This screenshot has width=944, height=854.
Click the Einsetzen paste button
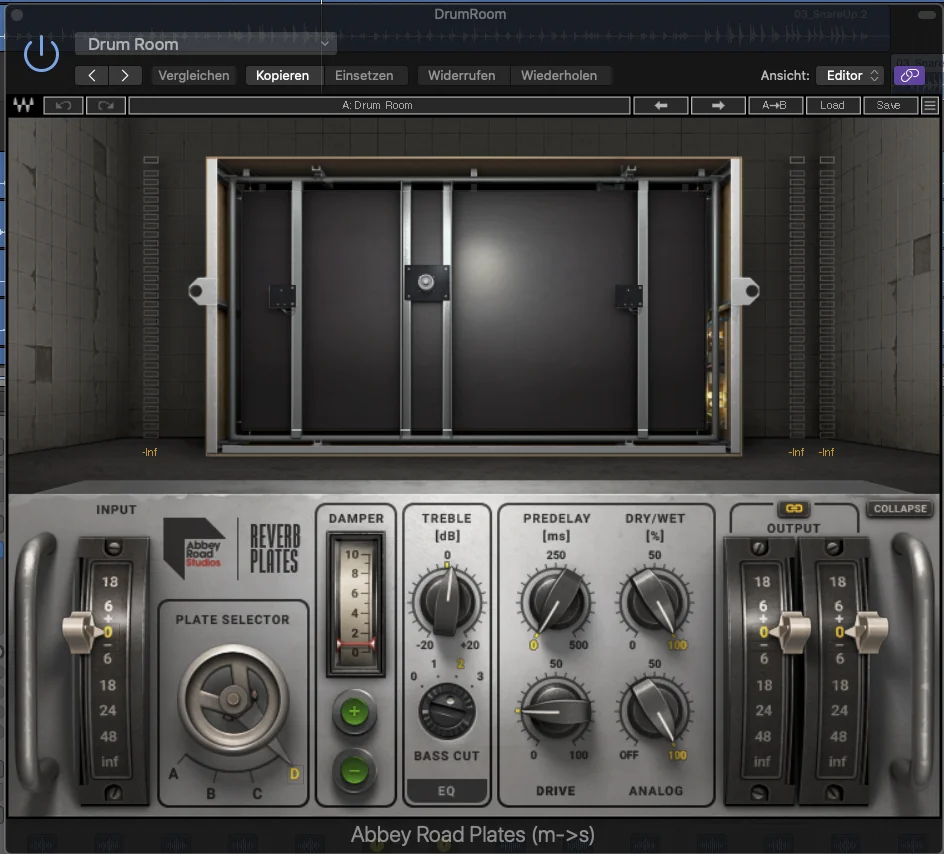(364, 75)
